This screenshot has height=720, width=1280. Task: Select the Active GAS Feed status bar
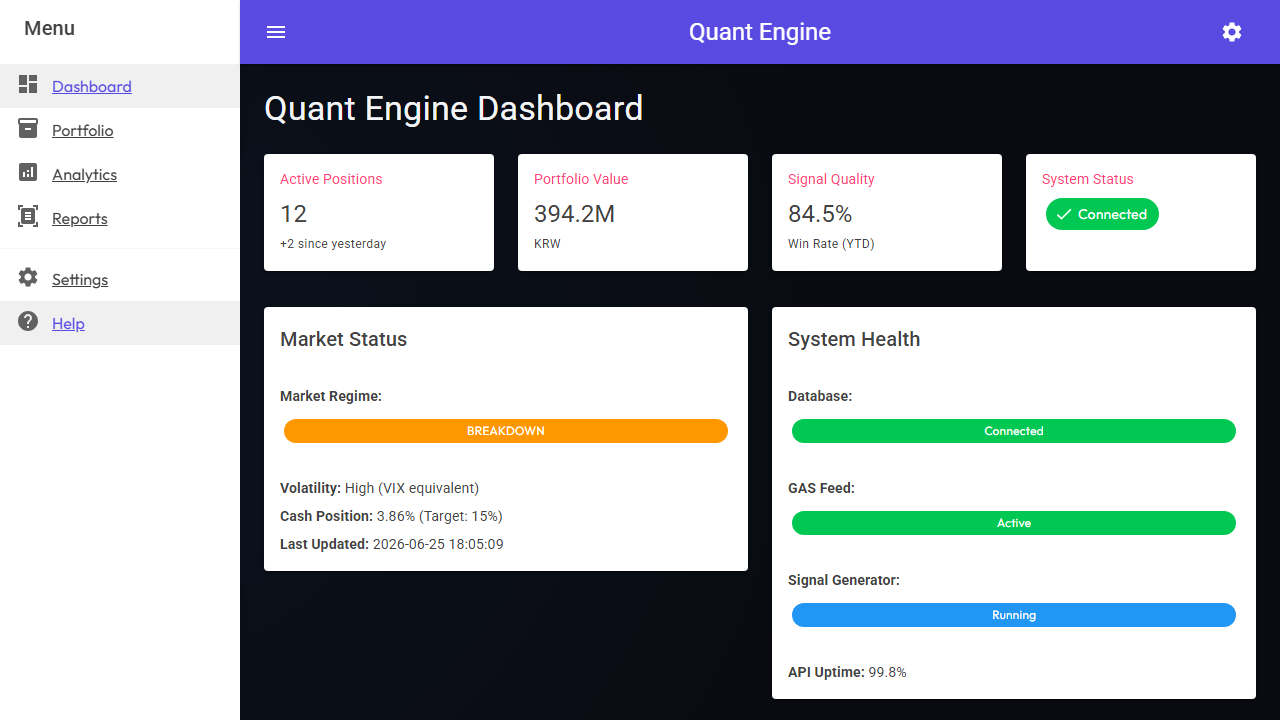(x=1014, y=523)
